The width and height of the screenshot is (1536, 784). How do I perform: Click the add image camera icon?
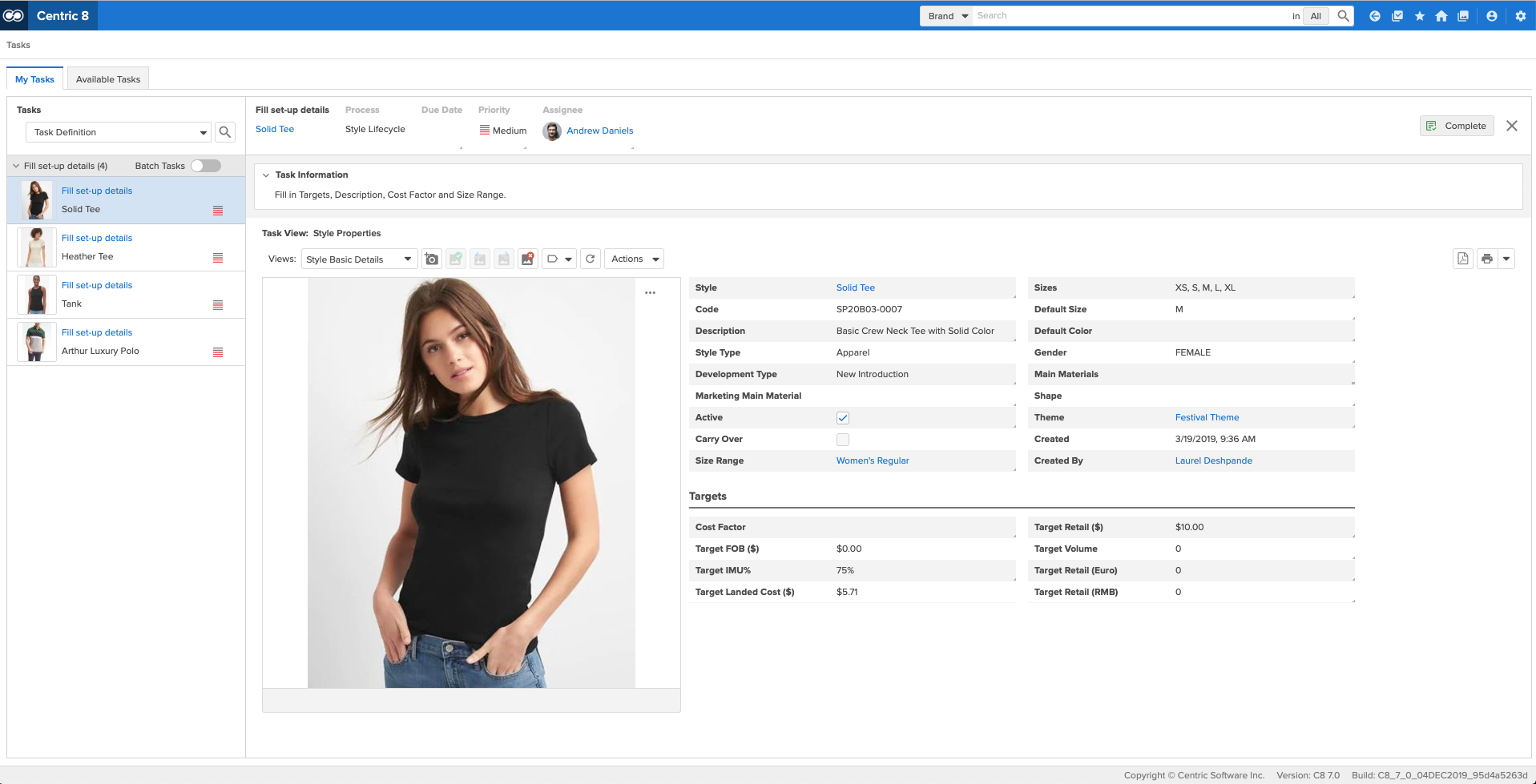coord(432,259)
